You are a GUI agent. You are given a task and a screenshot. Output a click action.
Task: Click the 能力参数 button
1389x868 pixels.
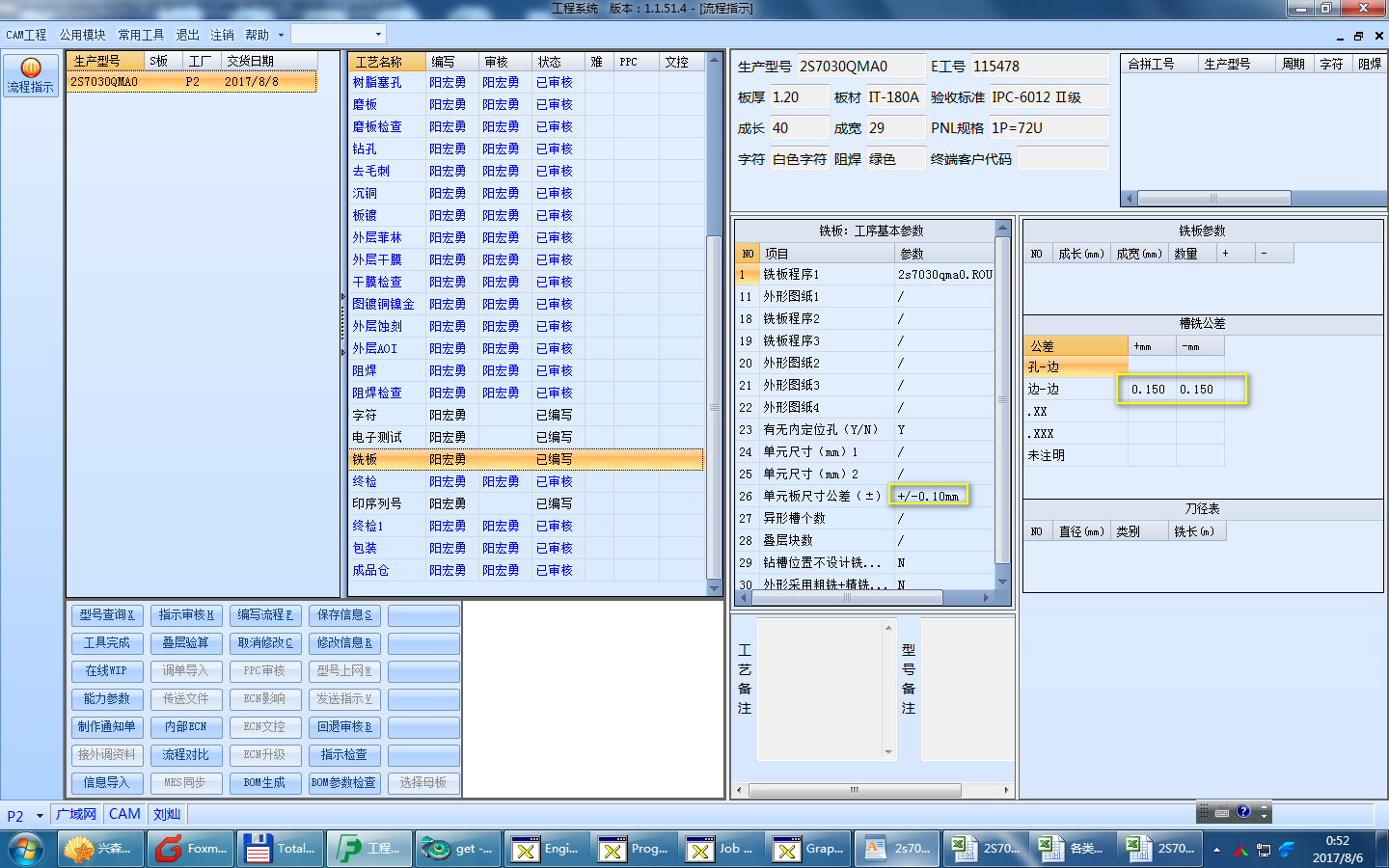pos(107,698)
